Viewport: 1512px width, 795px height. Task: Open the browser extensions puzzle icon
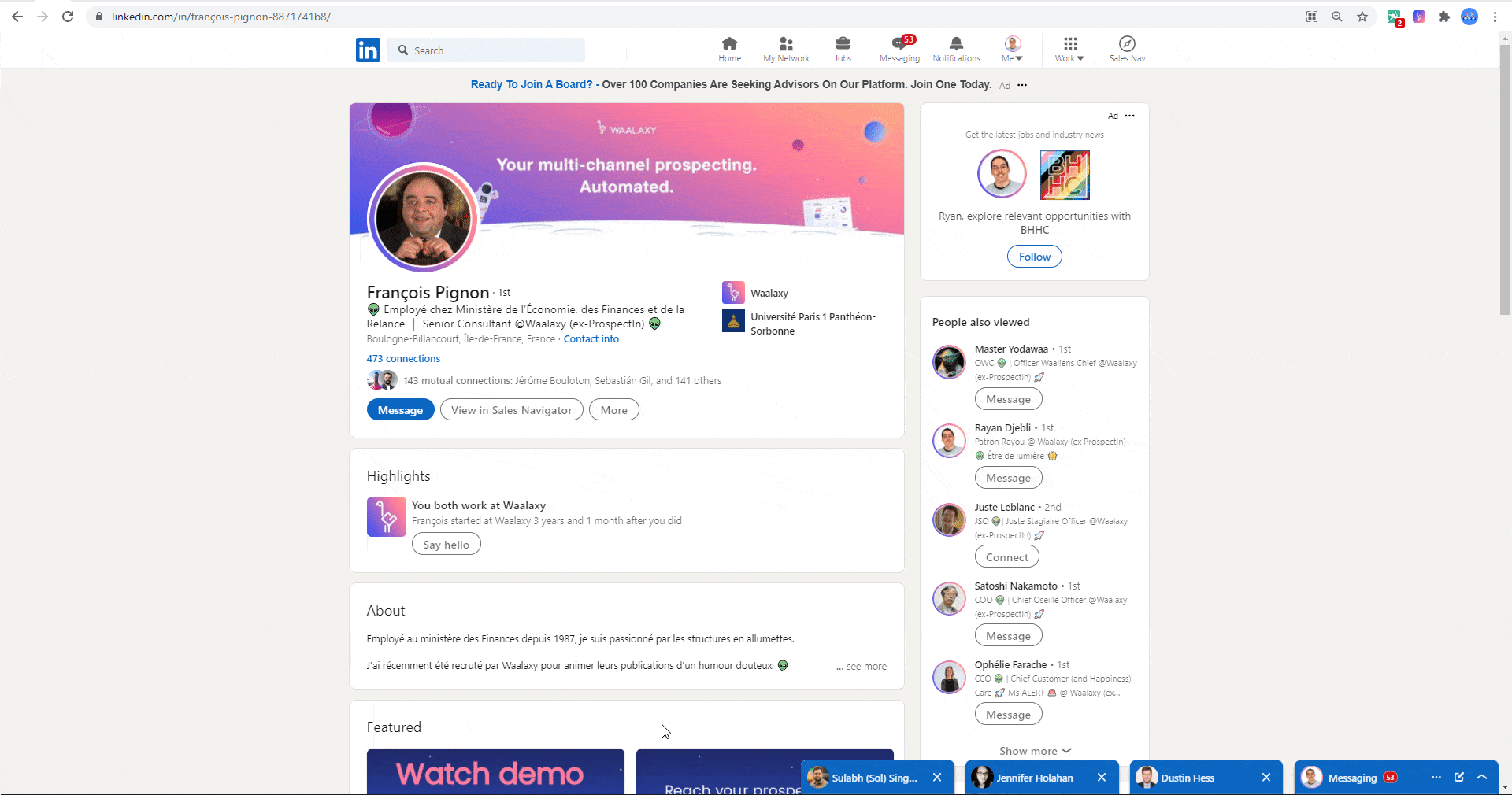click(1444, 17)
